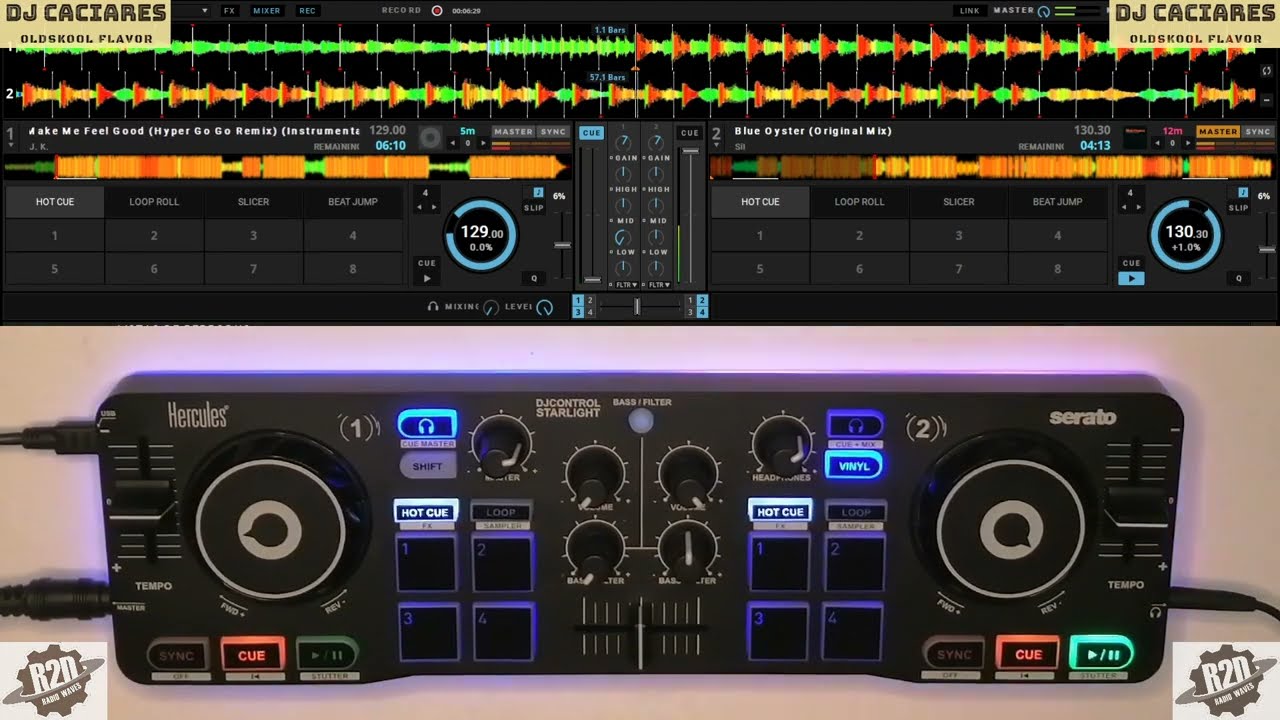
Task: Click waveform reset zoom icon at right edge
Action: (x=1266, y=71)
